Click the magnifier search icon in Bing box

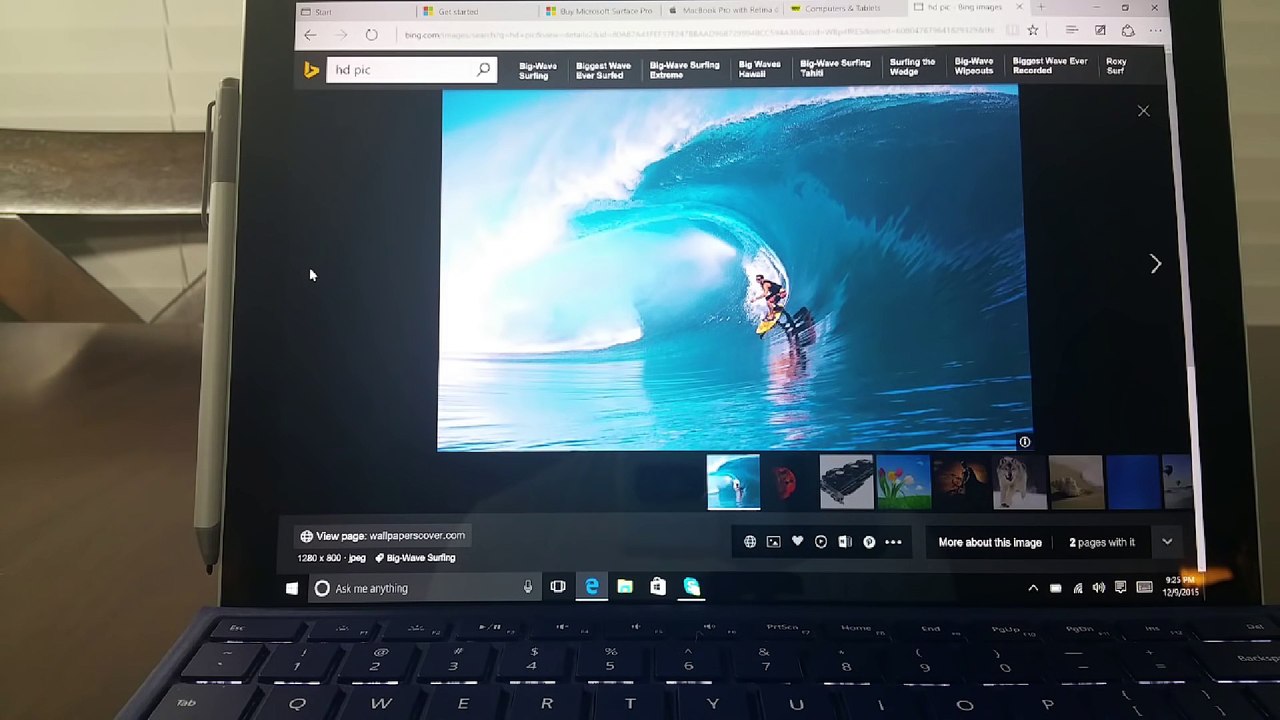(x=483, y=69)
